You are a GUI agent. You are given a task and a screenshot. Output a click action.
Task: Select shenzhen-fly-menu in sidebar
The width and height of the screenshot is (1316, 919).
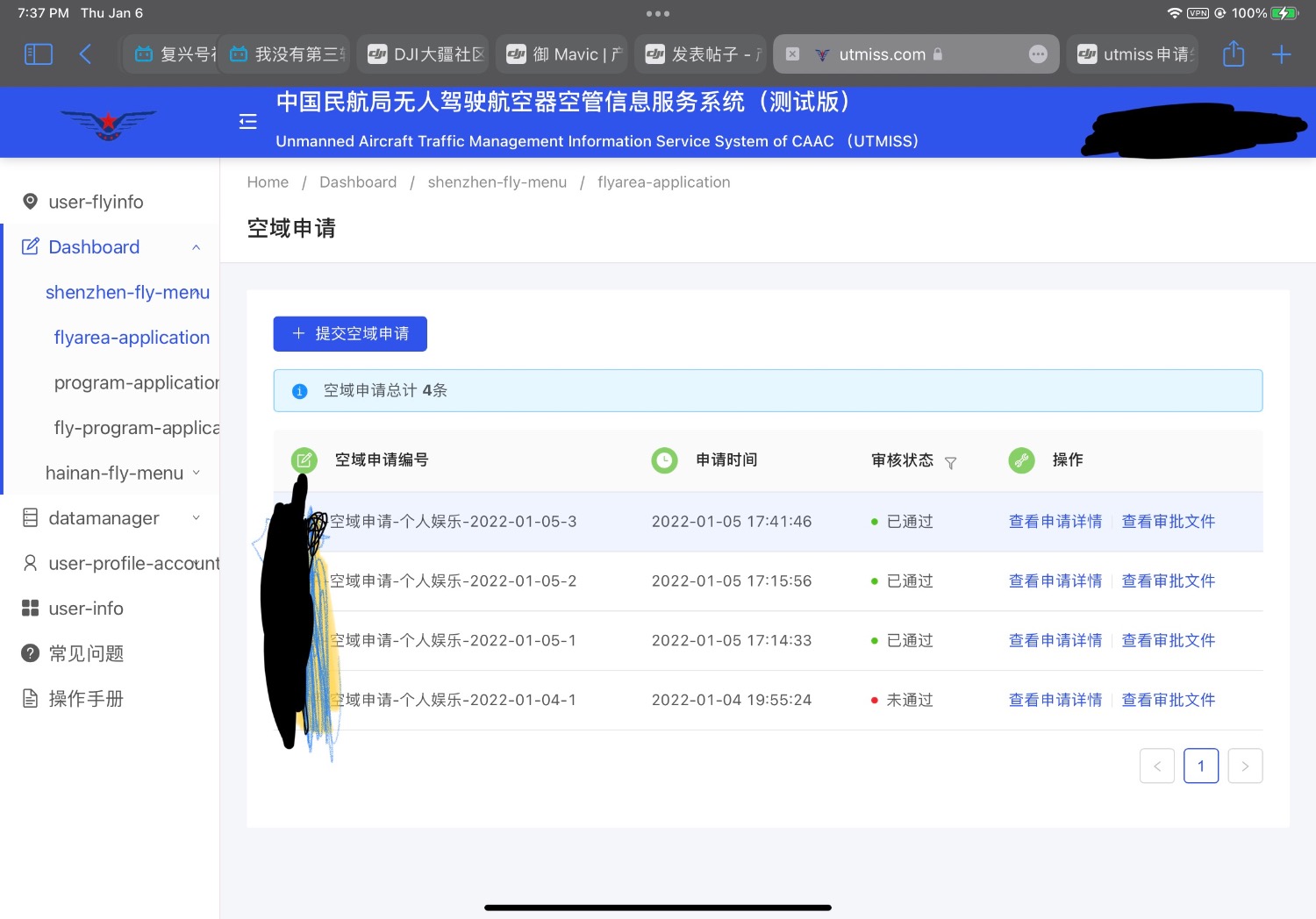click(127, 292)
